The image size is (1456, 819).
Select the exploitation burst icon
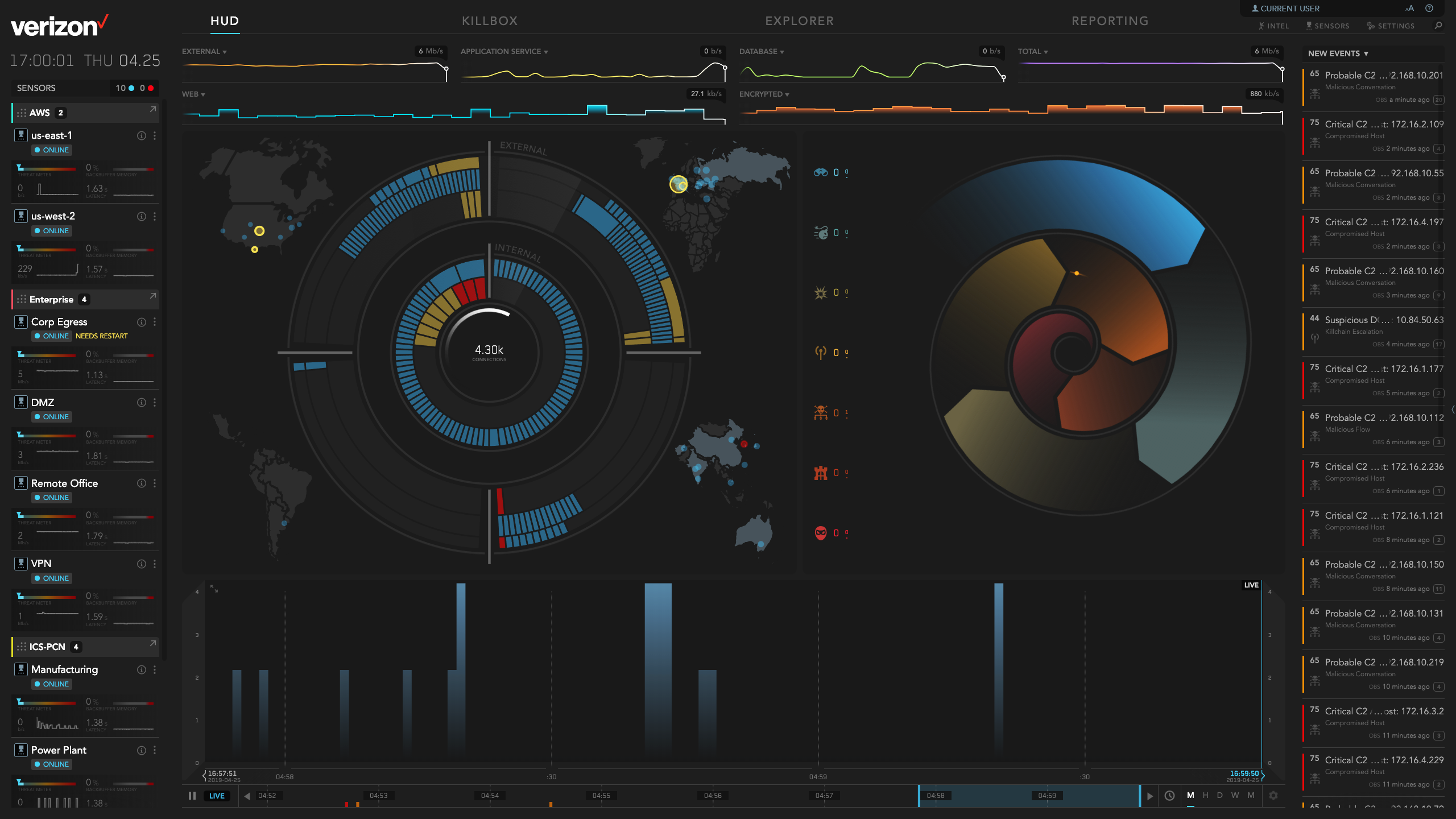(820, 292)
